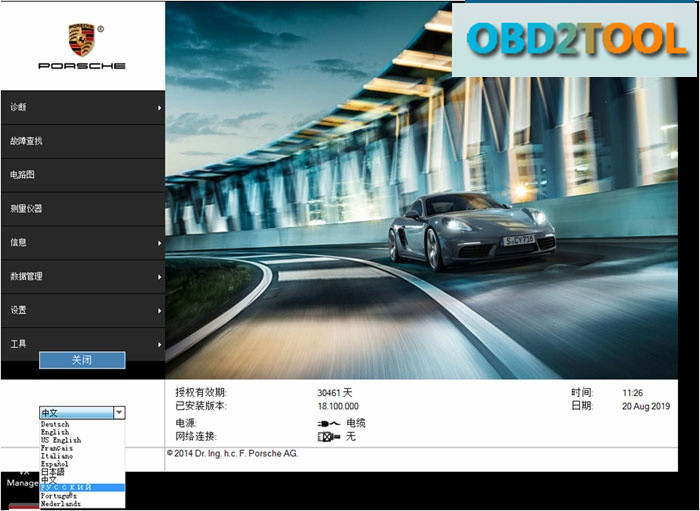Open 电路图 wiring diagrams entry
Image resolution: width=700 pixels, height=511 pixels.
(83, 175)
